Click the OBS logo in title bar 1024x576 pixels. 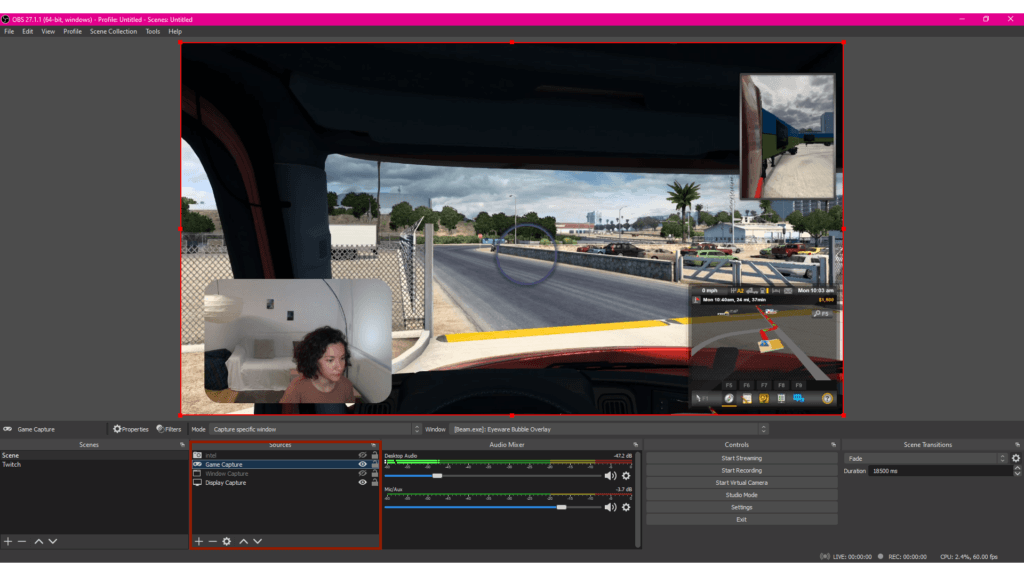[5, 20]
